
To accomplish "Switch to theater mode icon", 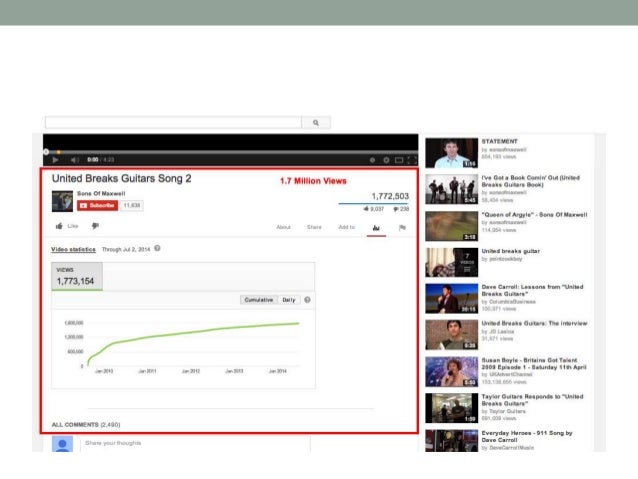I will coord(399,160).
